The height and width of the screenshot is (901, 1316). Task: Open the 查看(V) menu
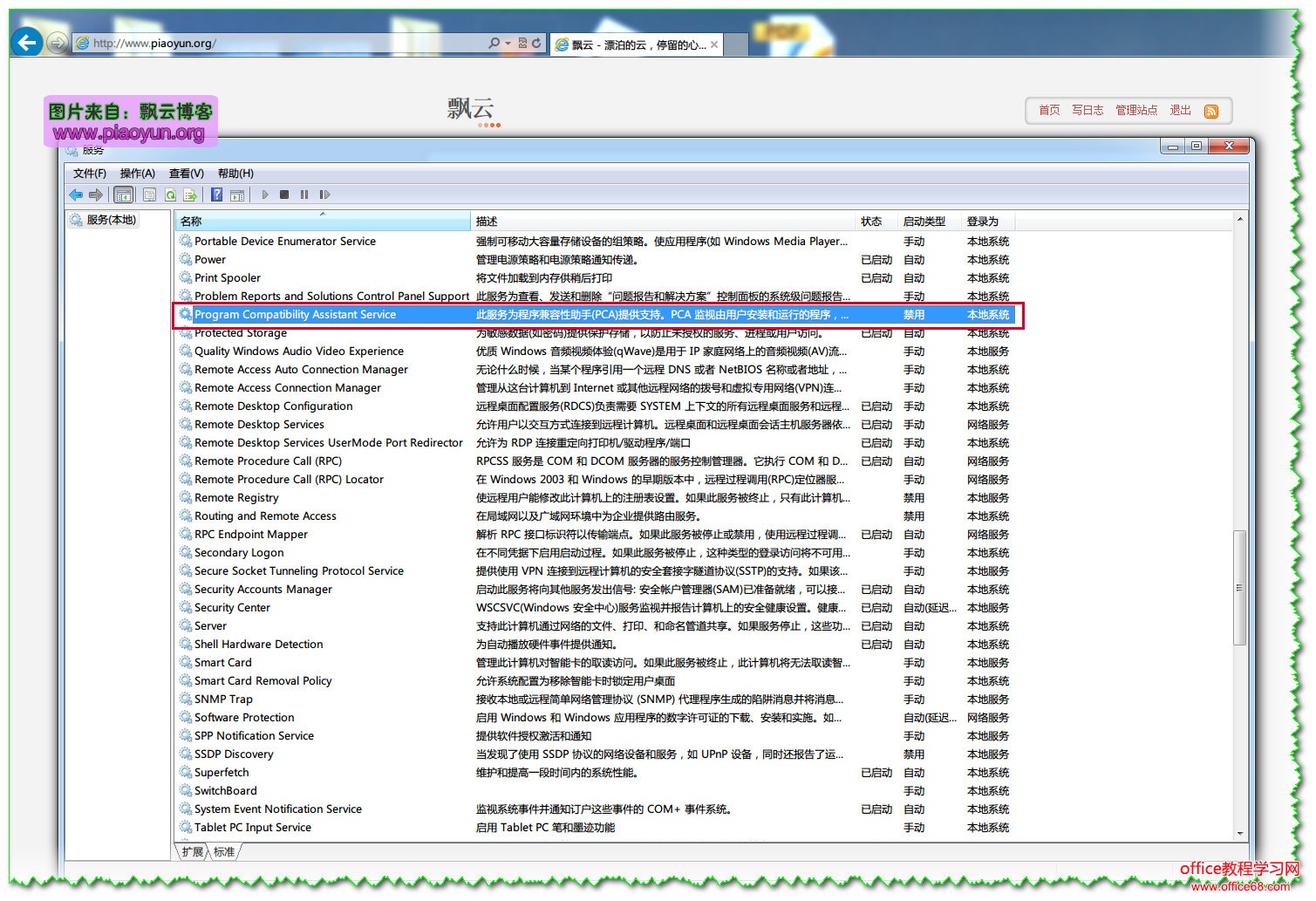[186, 174]
